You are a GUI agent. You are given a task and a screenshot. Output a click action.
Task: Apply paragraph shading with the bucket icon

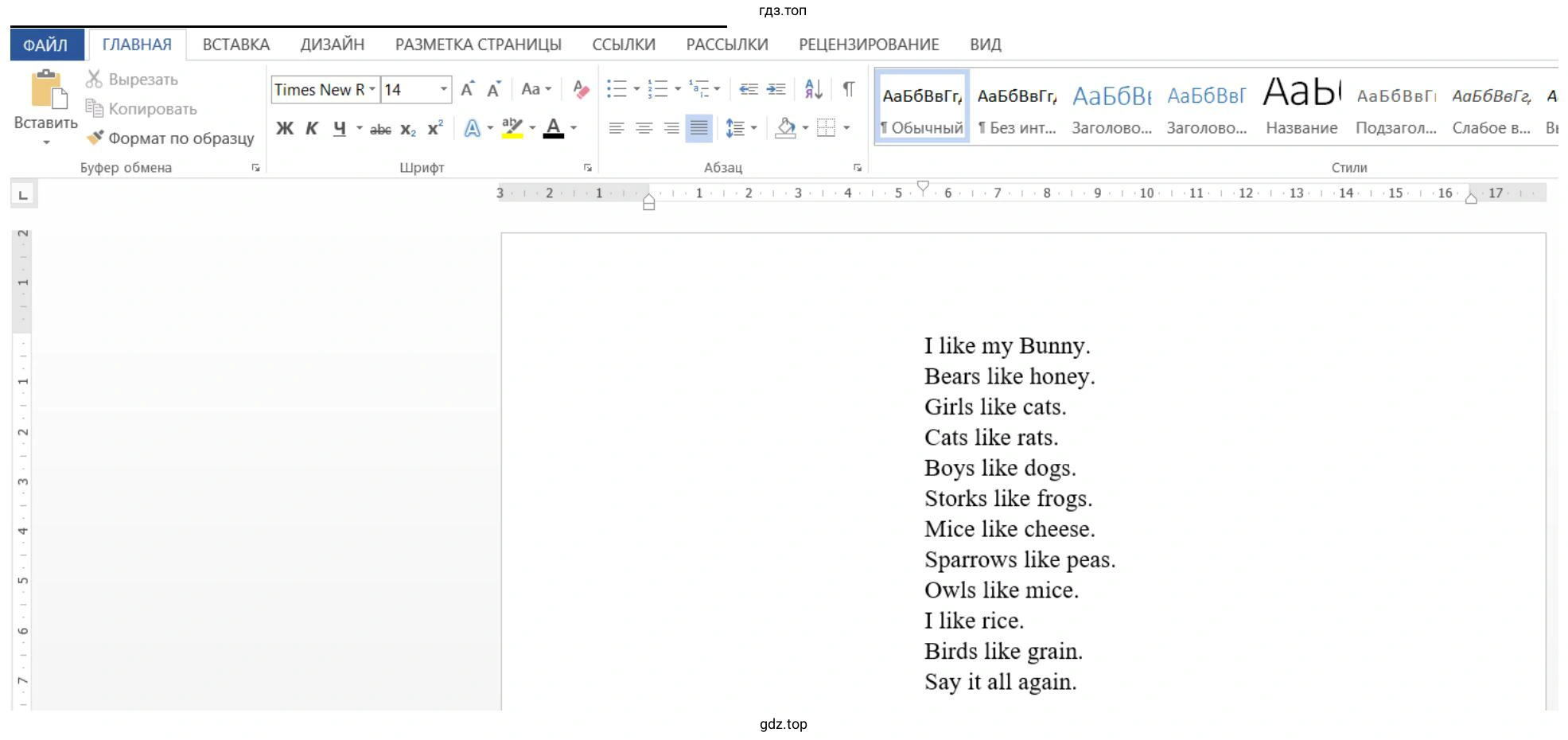tap(786, 128)
